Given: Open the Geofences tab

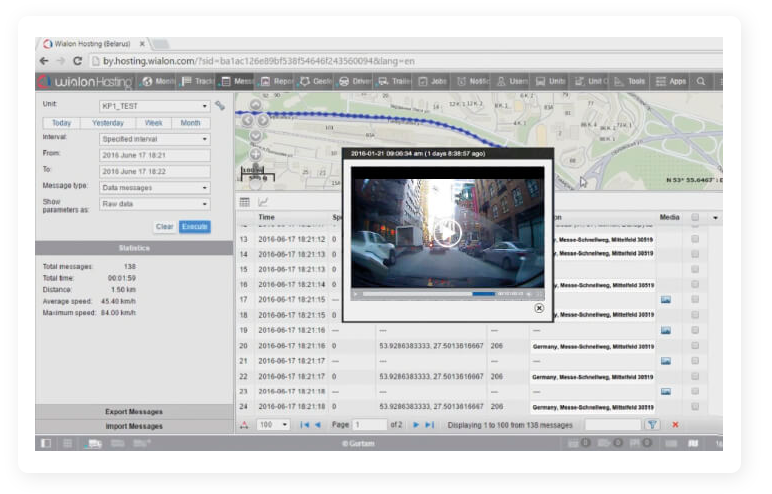Looking at the screenshot, I should click(315, 82).
